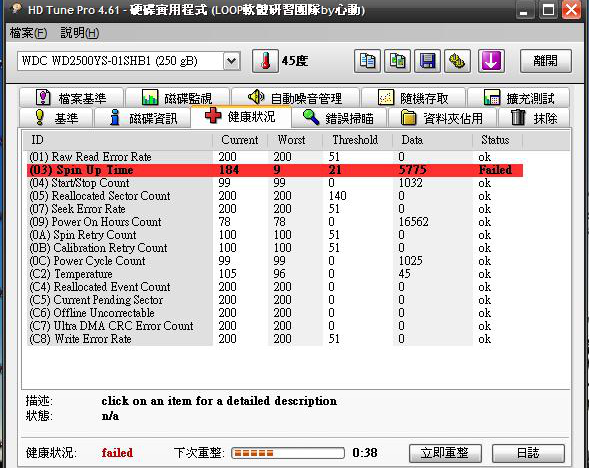
Task: Click the 離開 exit button
Action: click(x=545, y=61)
